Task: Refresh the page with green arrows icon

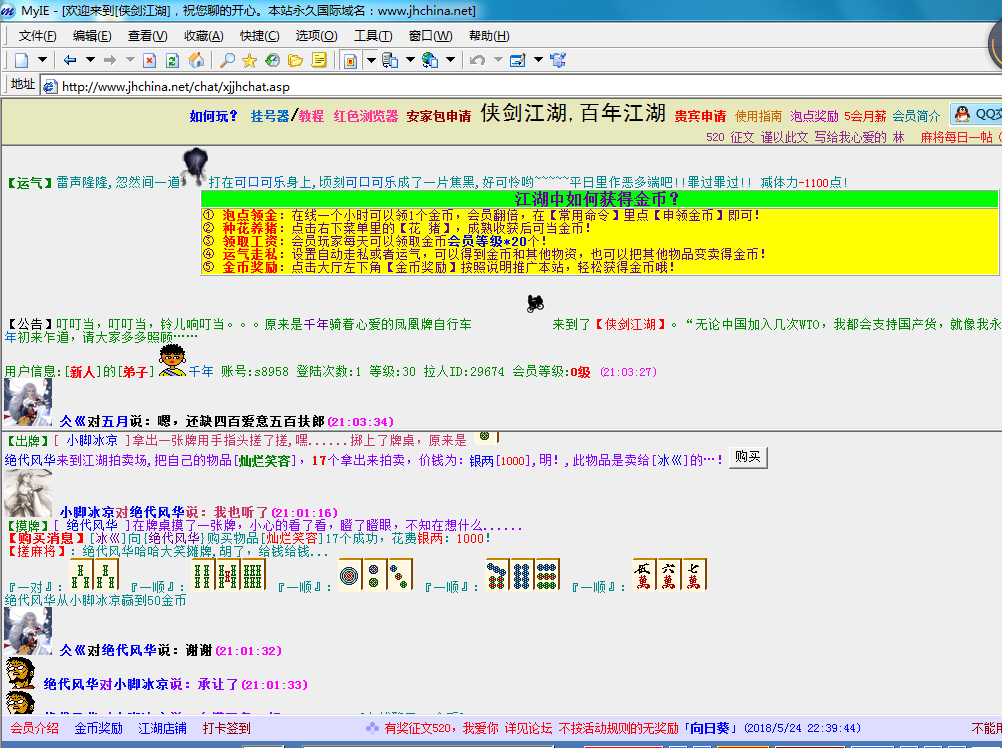Action: click(x=173, y=60)
